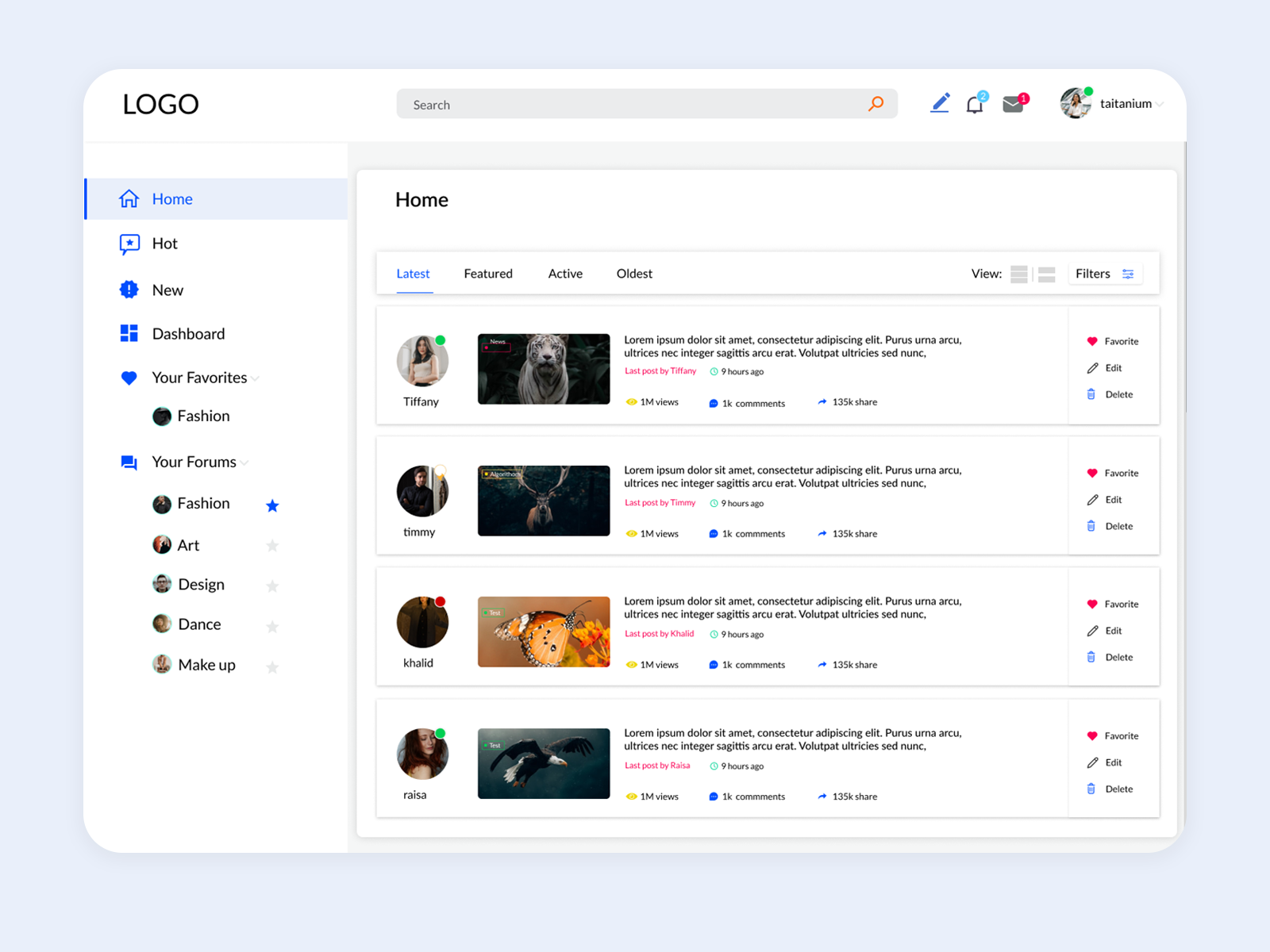1270x952 pixels.
Task: Open notifications via the bell icon
Action: click(975, 104)
